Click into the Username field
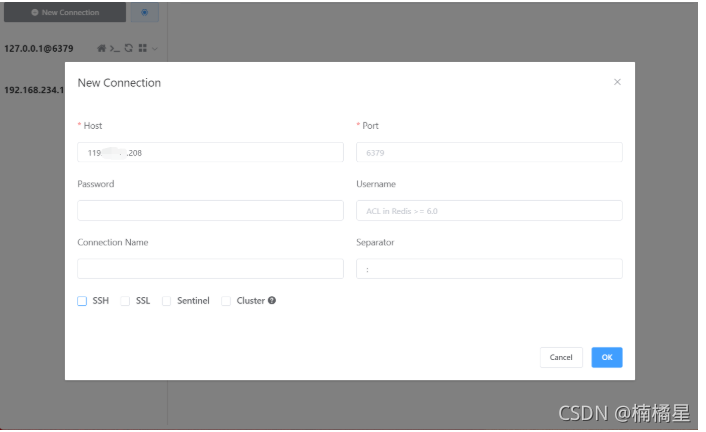 (489, 210)
